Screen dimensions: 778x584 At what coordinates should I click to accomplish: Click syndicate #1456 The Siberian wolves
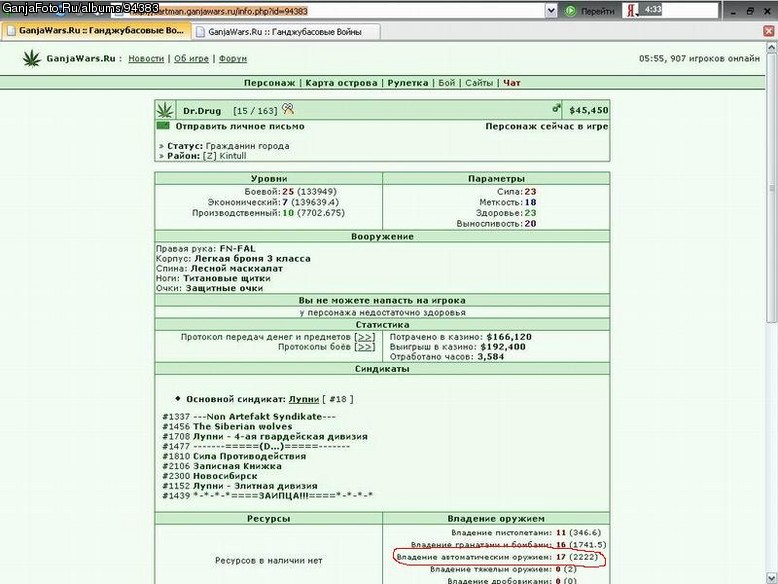pyautogui.click(x=227, y=427)
